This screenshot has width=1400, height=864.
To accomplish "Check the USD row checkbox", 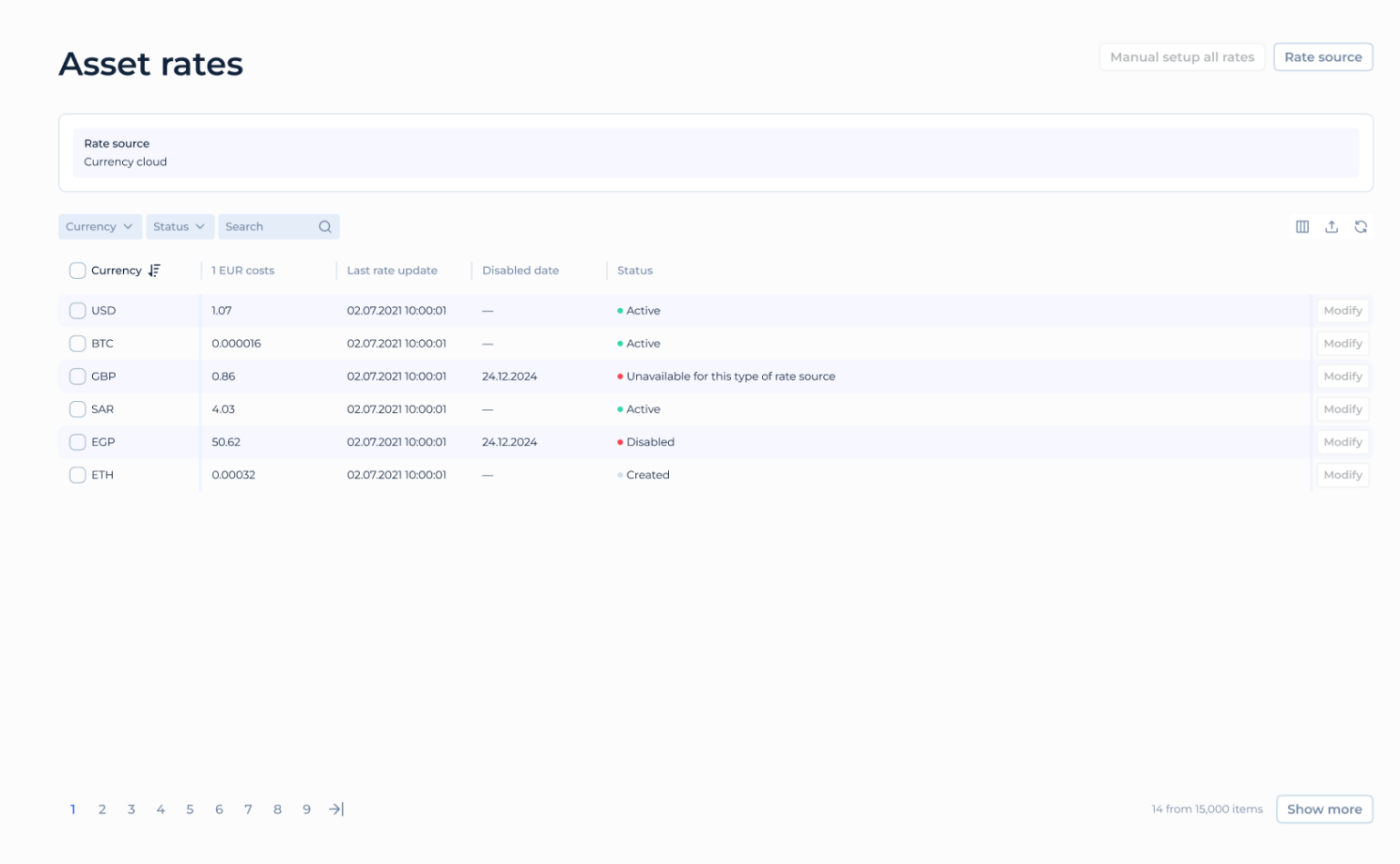I will [77, 310].
